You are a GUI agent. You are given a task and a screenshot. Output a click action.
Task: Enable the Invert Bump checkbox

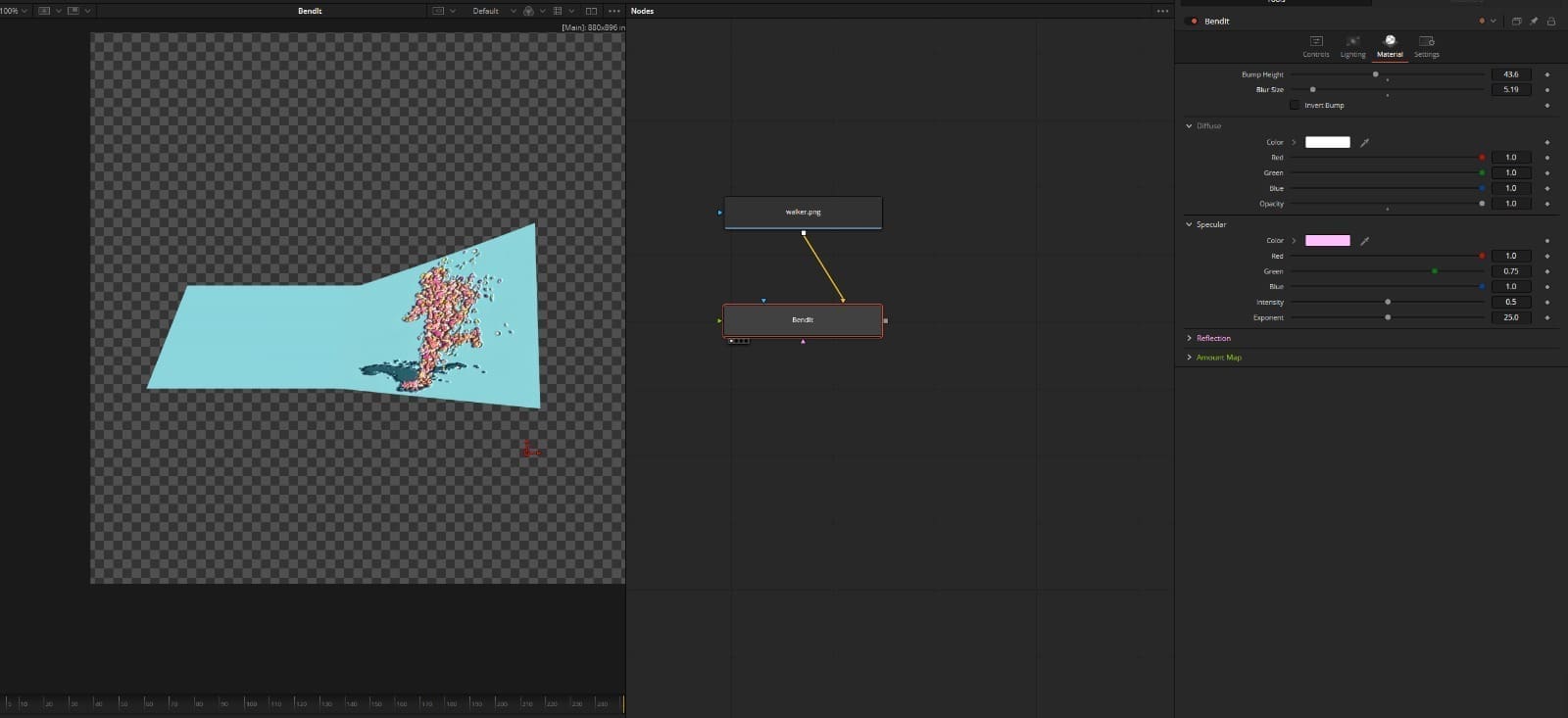tap(1295, 105)
